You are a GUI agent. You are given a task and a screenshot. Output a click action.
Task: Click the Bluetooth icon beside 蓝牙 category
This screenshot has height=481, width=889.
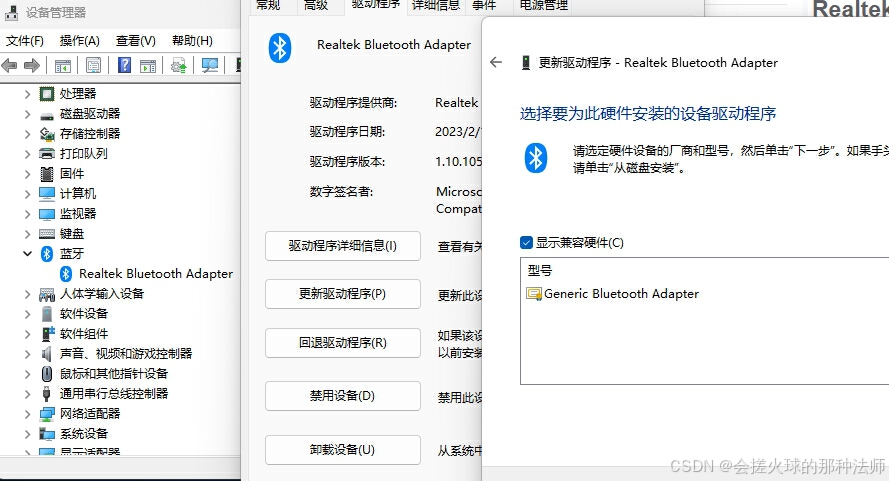point(47,254)
